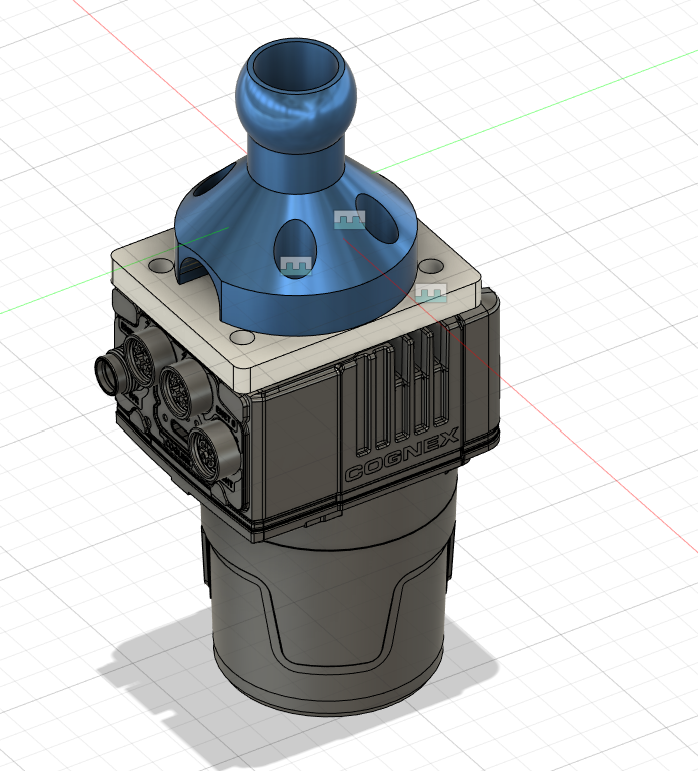Image resolution: width=698 pixels, height=771 pixels.
Task: Select the small protruding connector on far left
Action: coord(108,372)
